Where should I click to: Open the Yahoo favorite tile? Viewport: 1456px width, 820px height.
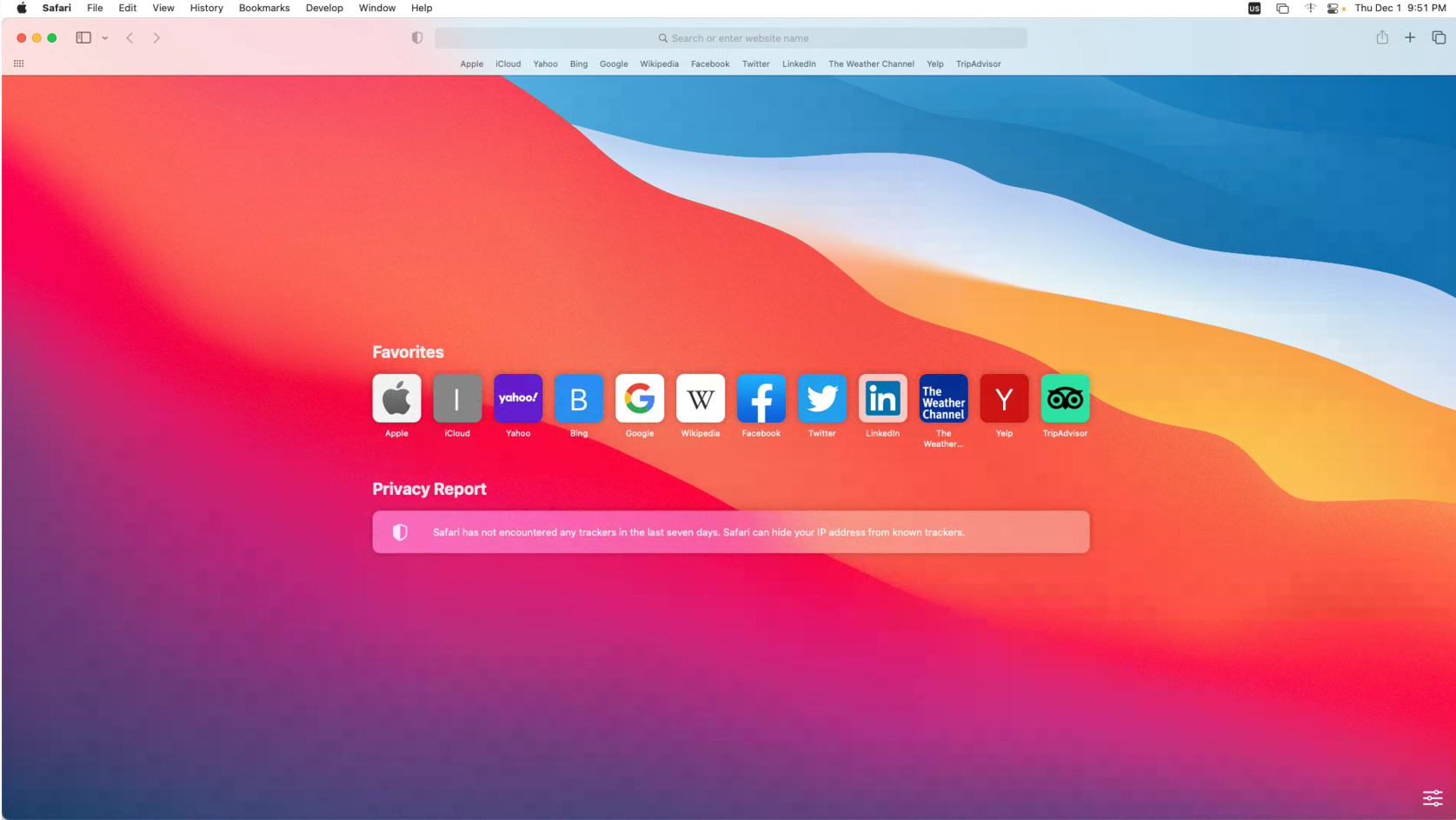click(518, 398)
